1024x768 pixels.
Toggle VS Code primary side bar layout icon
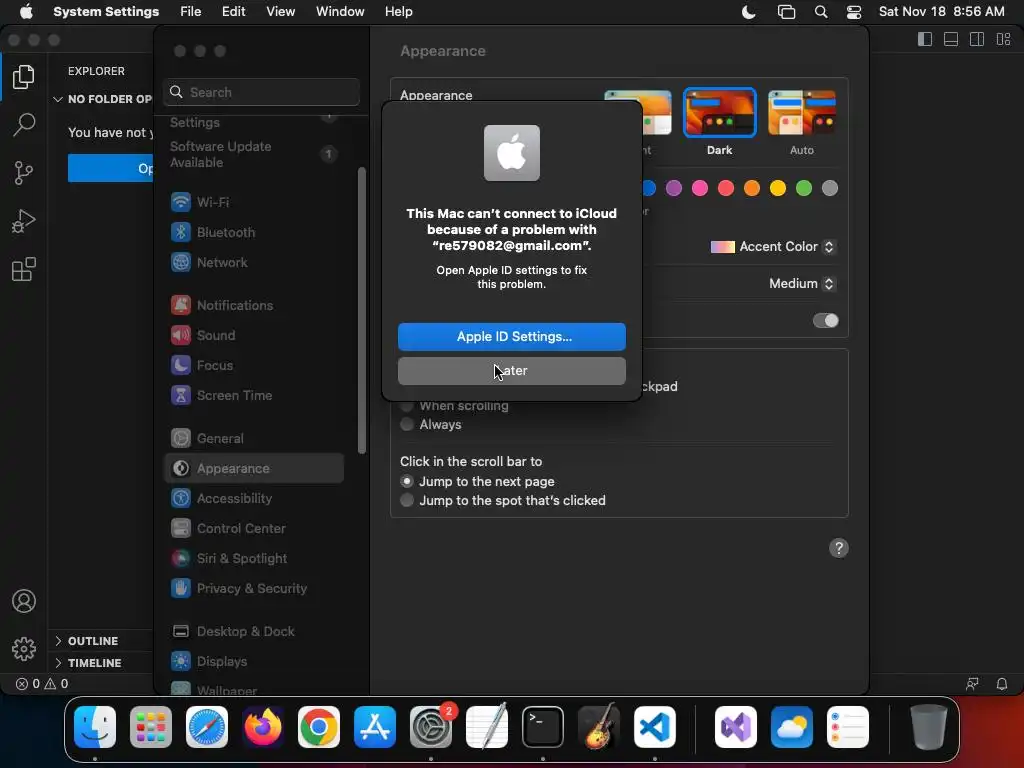pos(925,39)
